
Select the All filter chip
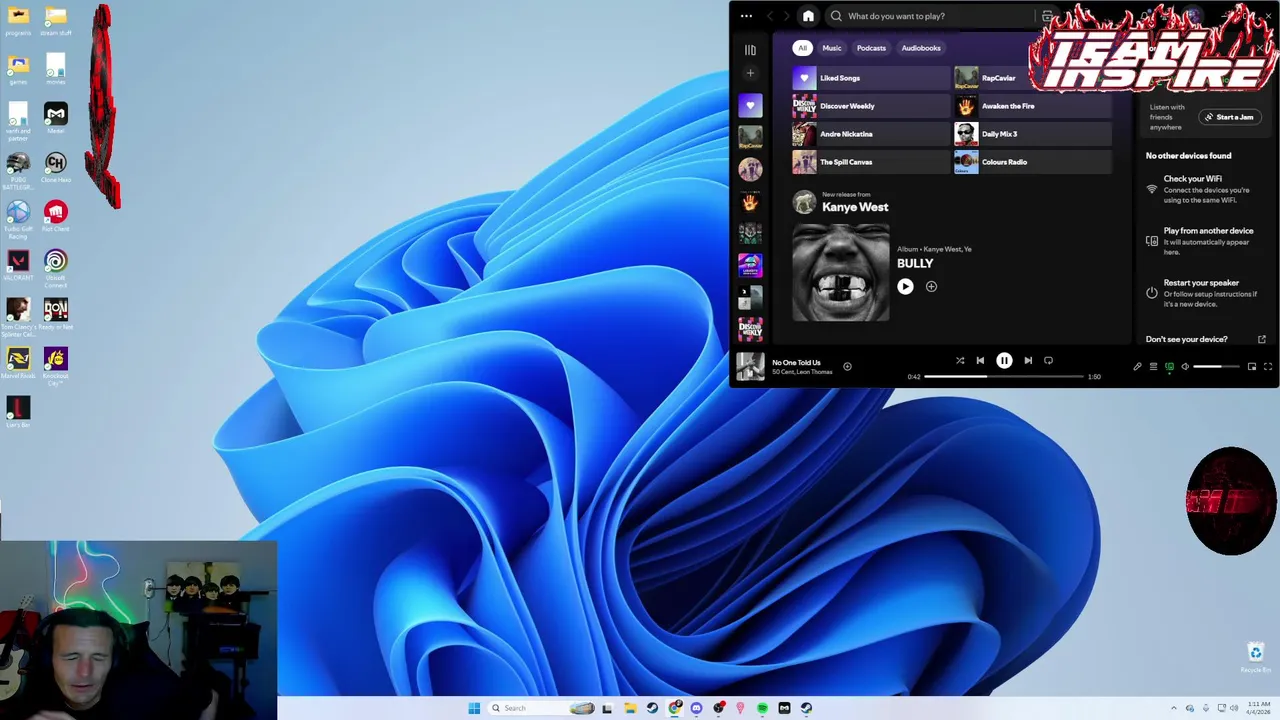click(802, 48)
